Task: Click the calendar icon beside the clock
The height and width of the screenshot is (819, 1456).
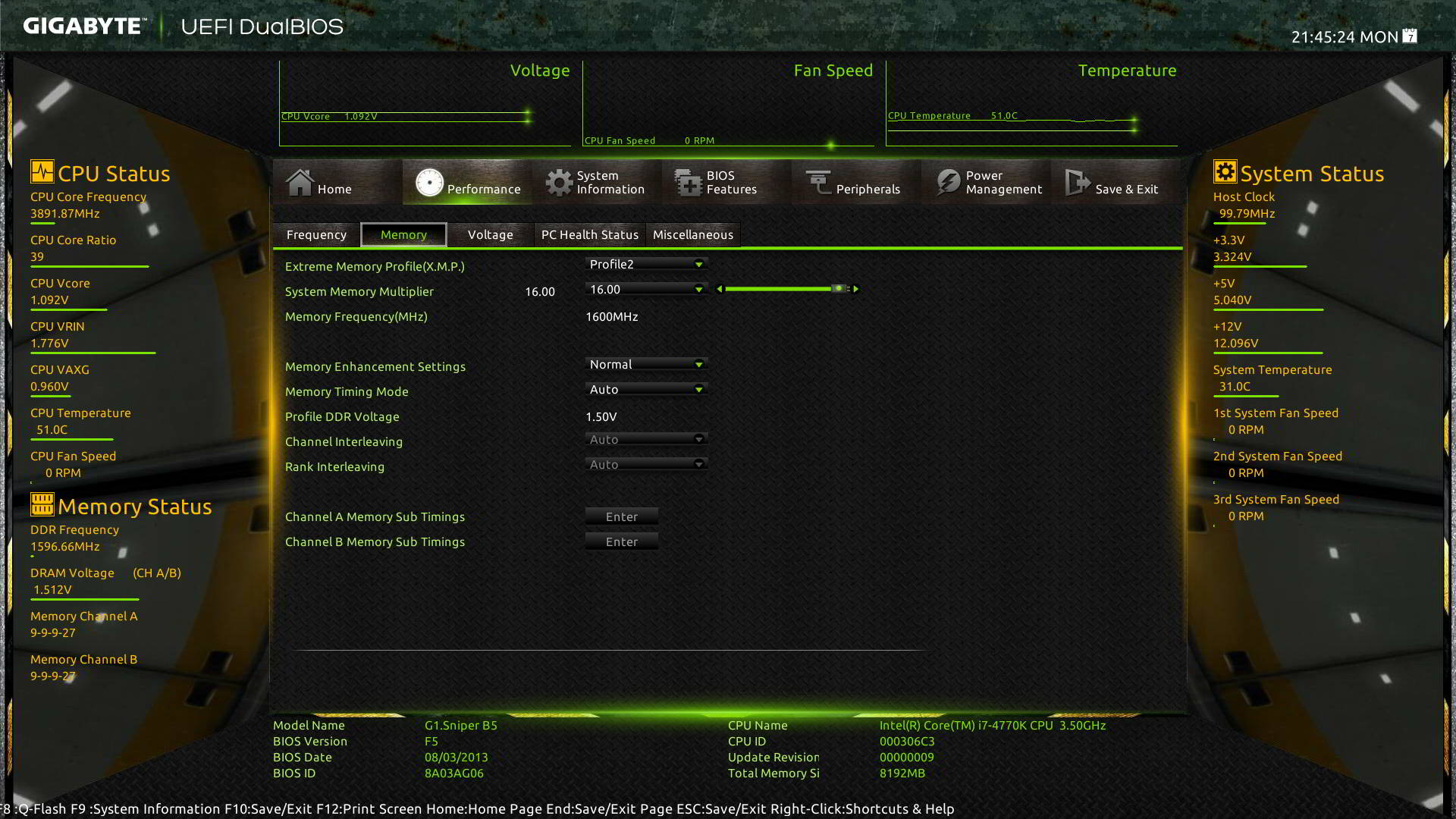Action: coord(1410,36)
